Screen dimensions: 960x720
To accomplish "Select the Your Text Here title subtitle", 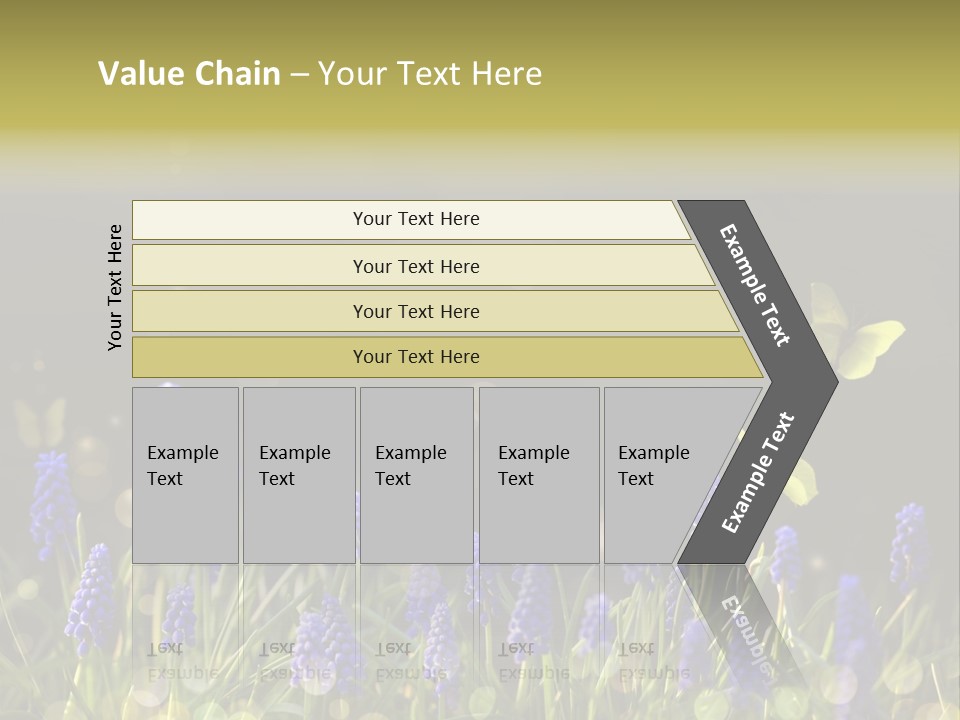I will pos(430,73).
